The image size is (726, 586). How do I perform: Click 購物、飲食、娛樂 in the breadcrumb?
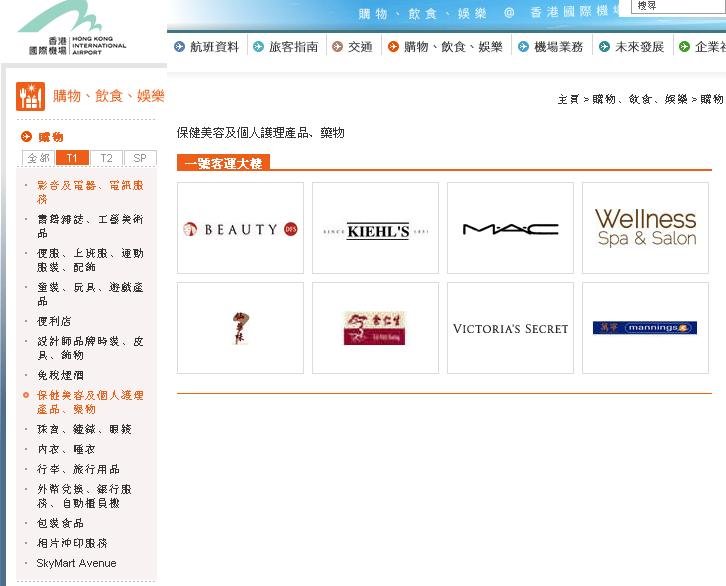640,99
